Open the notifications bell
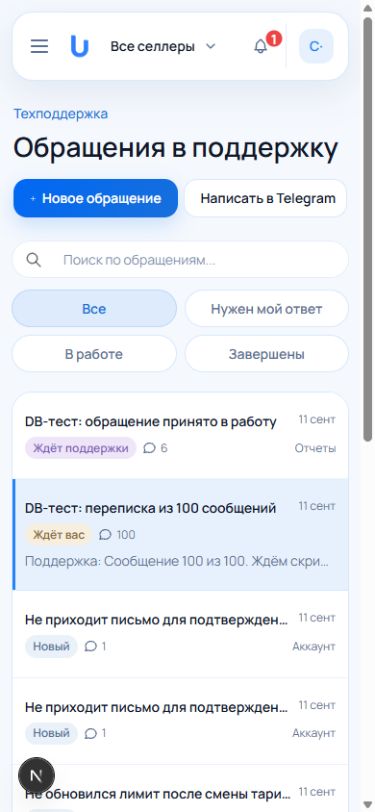 261,47
